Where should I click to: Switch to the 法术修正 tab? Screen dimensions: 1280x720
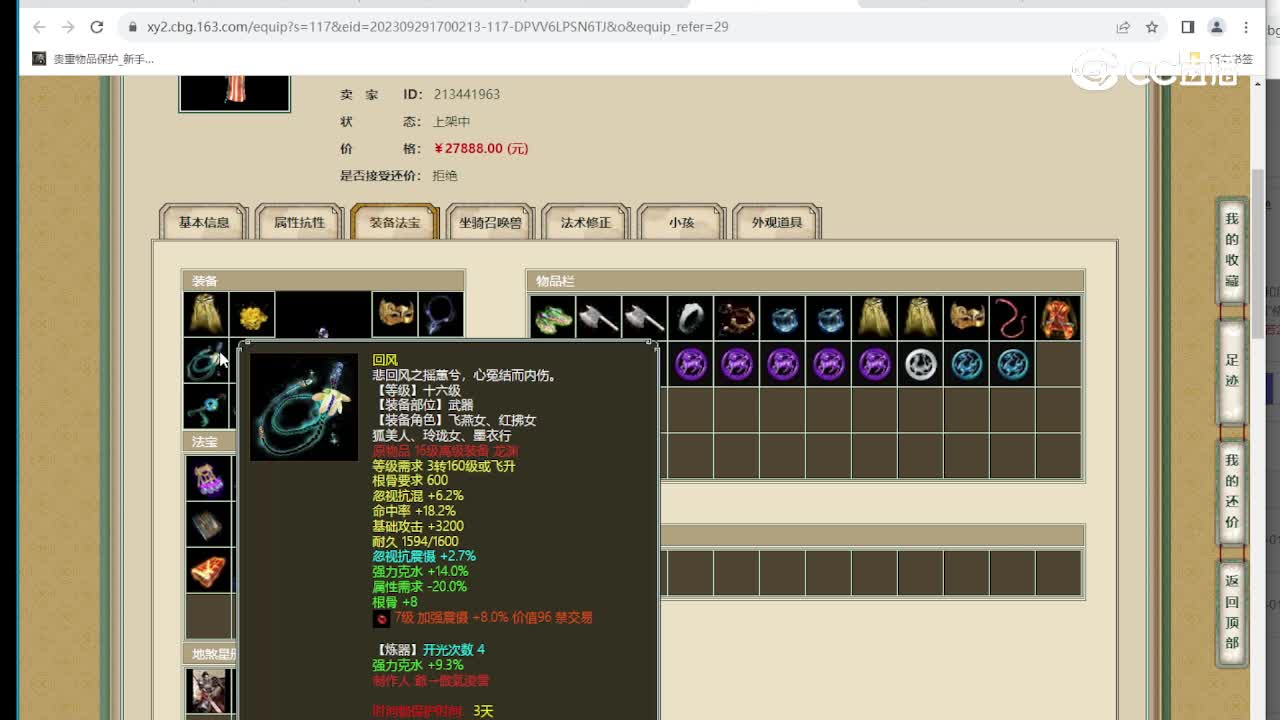pyautogui.click(x=586, y=222)
